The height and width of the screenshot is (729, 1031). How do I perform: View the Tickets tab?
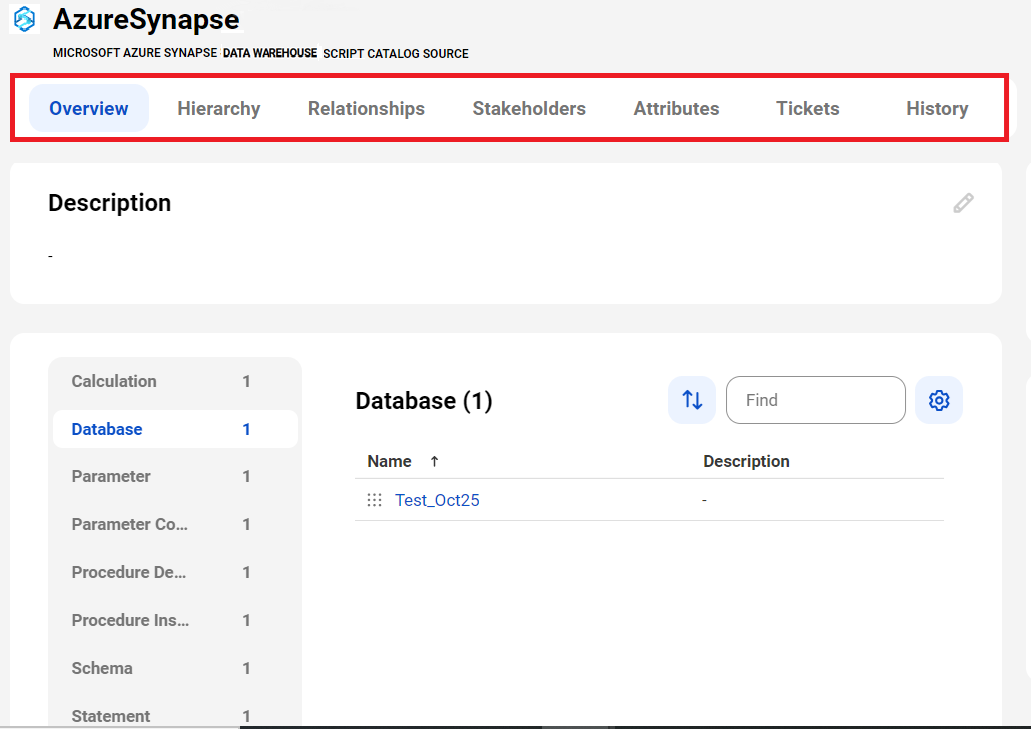(807, 108)
